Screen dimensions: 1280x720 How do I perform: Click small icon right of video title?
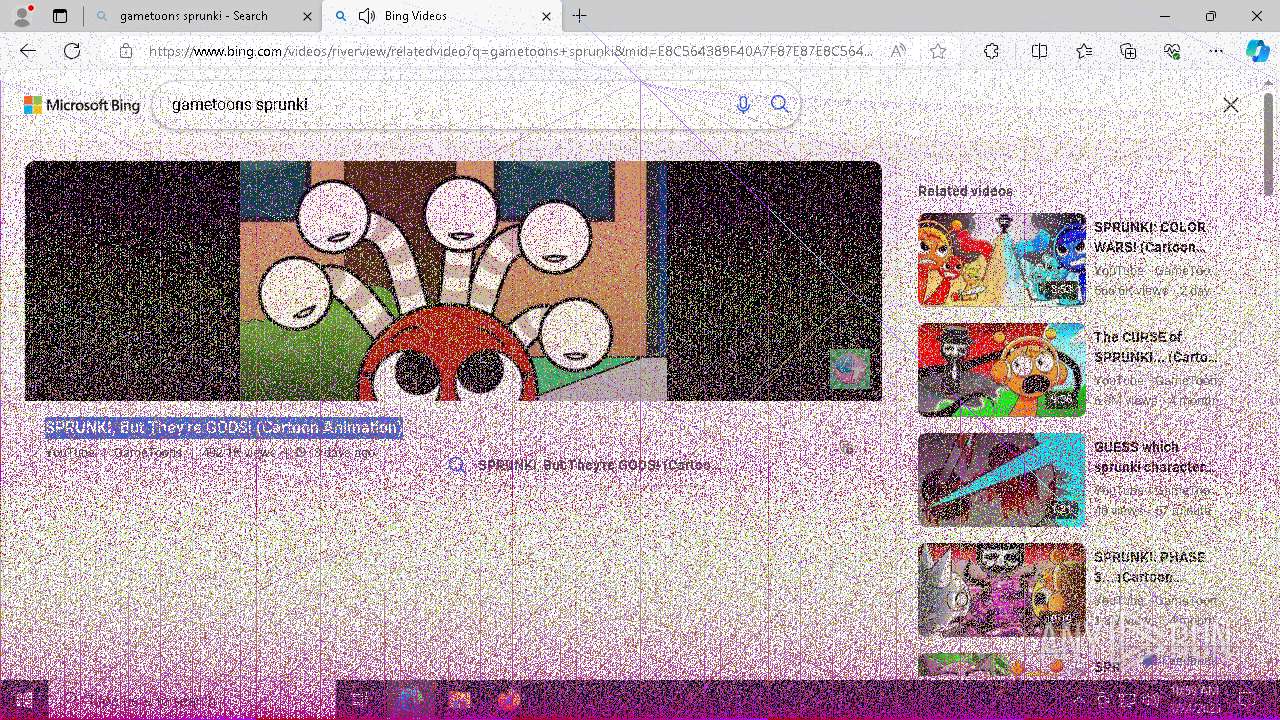(847, 448)
